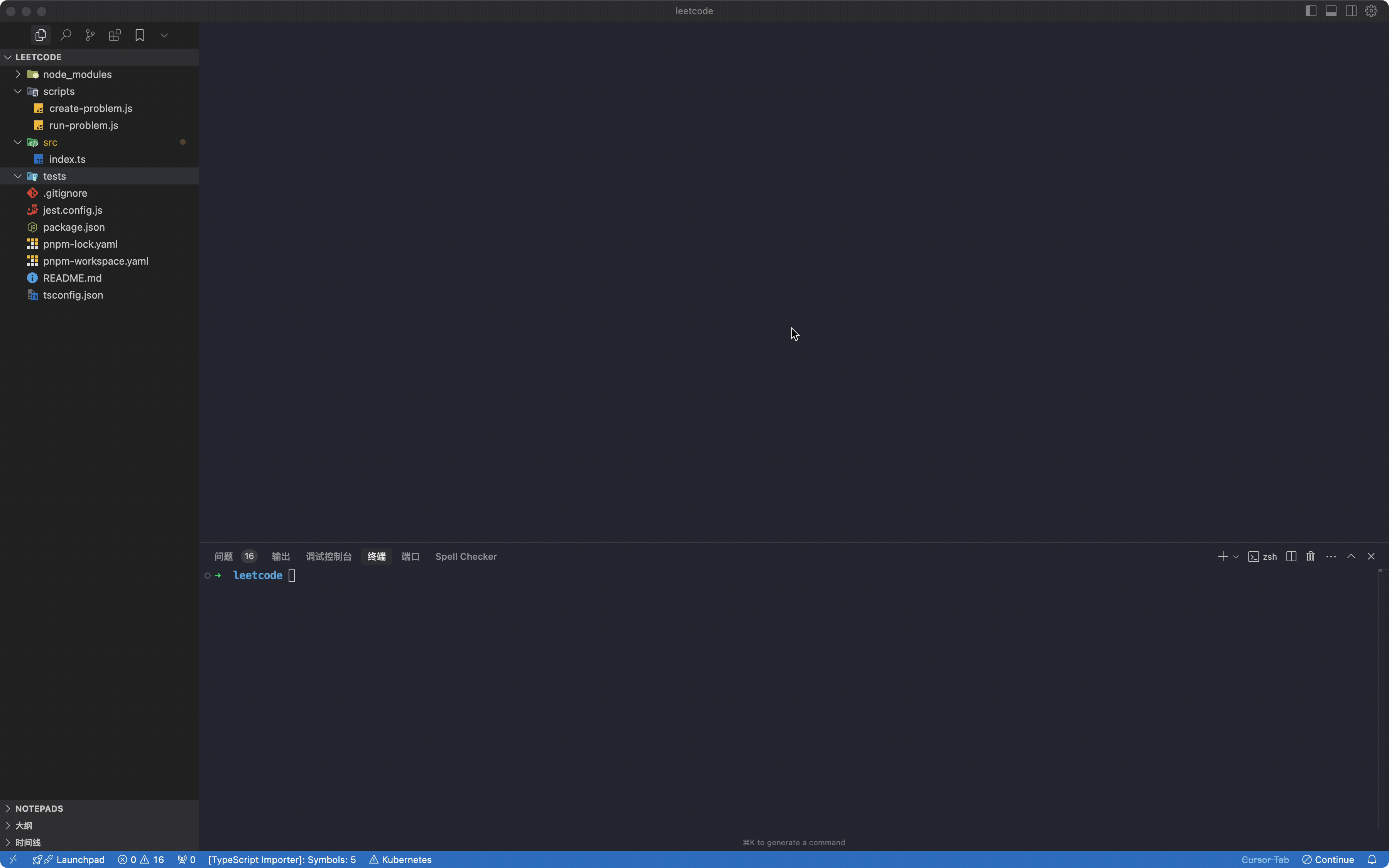Expand the node_modules folder
Viewport: 1389px width, 868px height.
tap(77, 74)
